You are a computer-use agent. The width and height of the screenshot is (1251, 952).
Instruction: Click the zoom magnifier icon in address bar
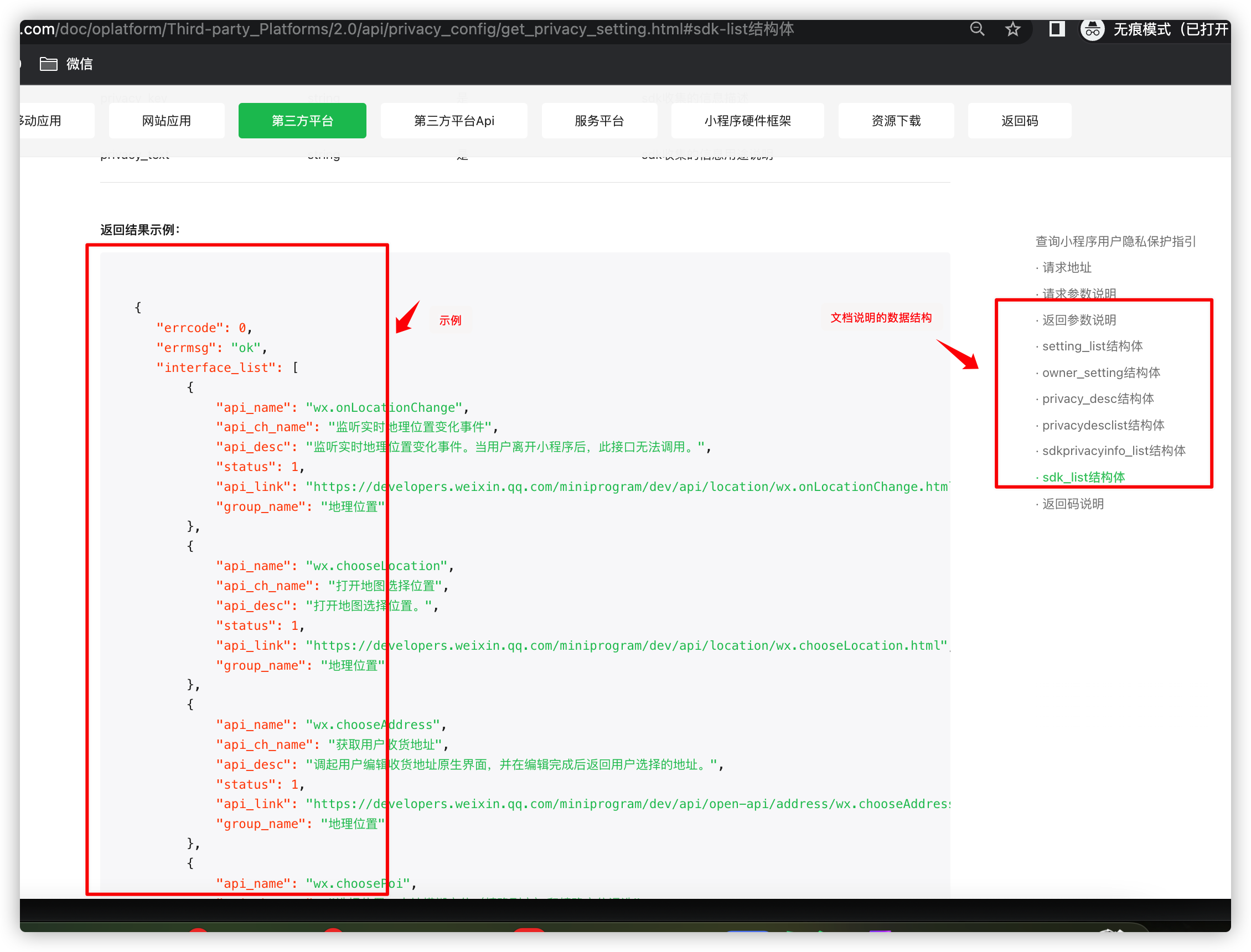coord(977,29)
